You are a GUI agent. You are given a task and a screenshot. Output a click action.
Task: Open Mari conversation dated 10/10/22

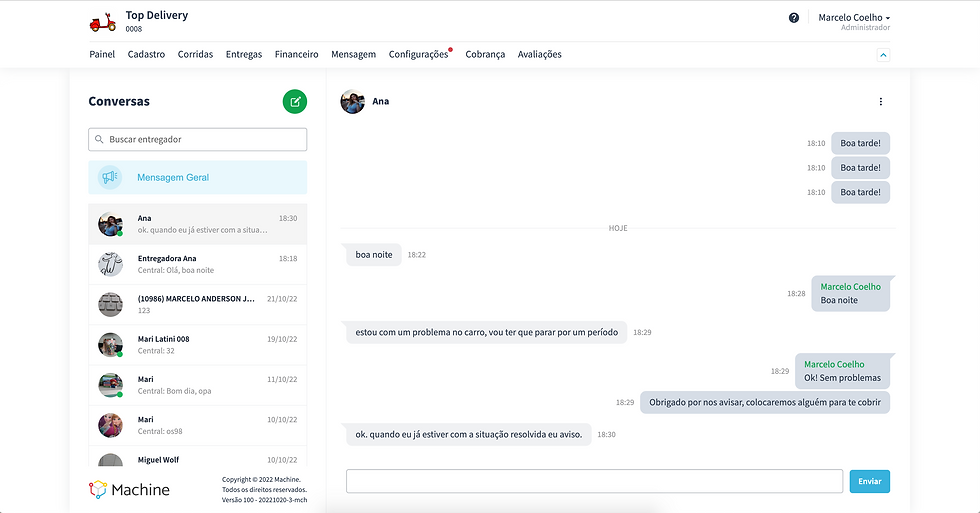coord(198,425)
